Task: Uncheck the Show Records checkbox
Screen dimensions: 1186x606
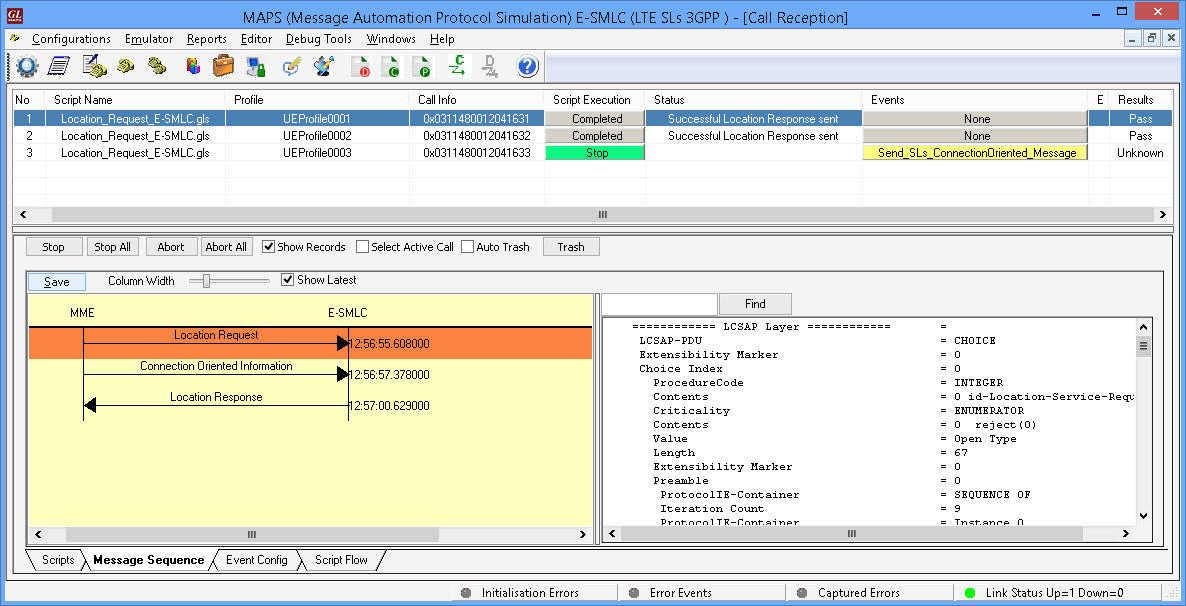Action: point(269,247)
